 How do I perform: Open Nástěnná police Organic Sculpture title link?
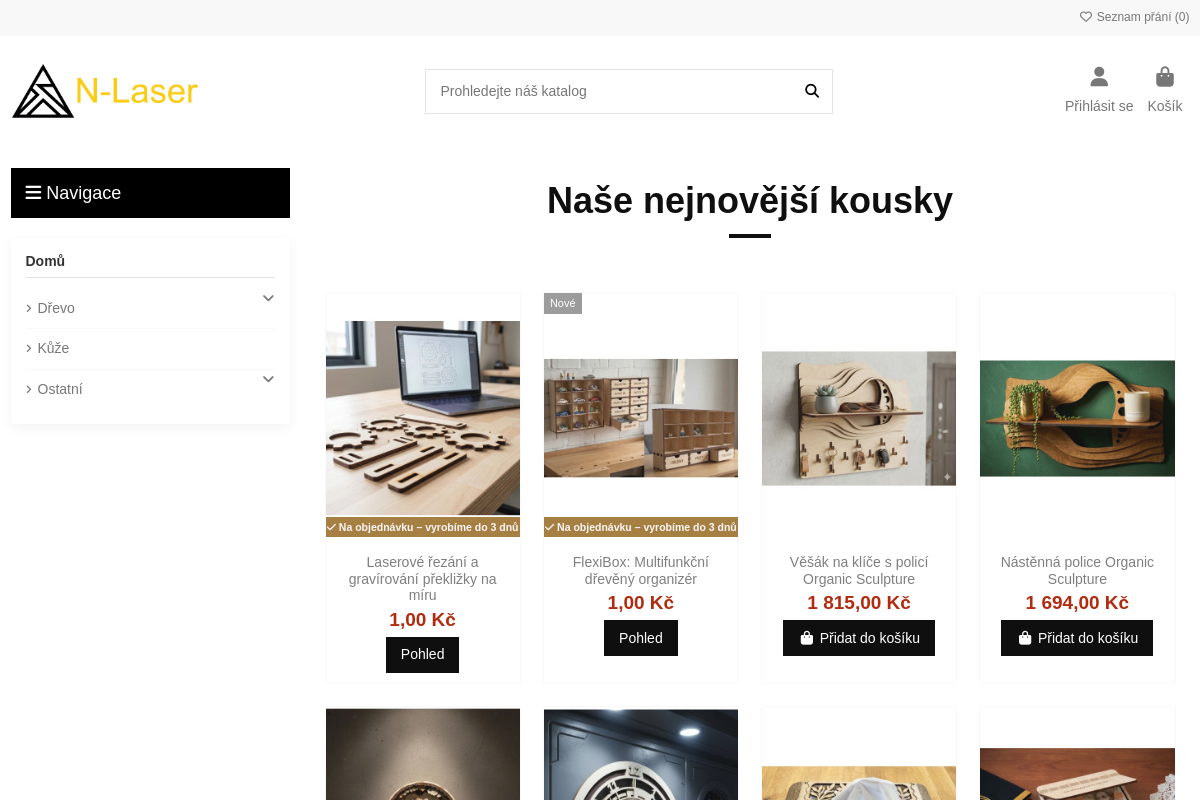coord(1077,570)
